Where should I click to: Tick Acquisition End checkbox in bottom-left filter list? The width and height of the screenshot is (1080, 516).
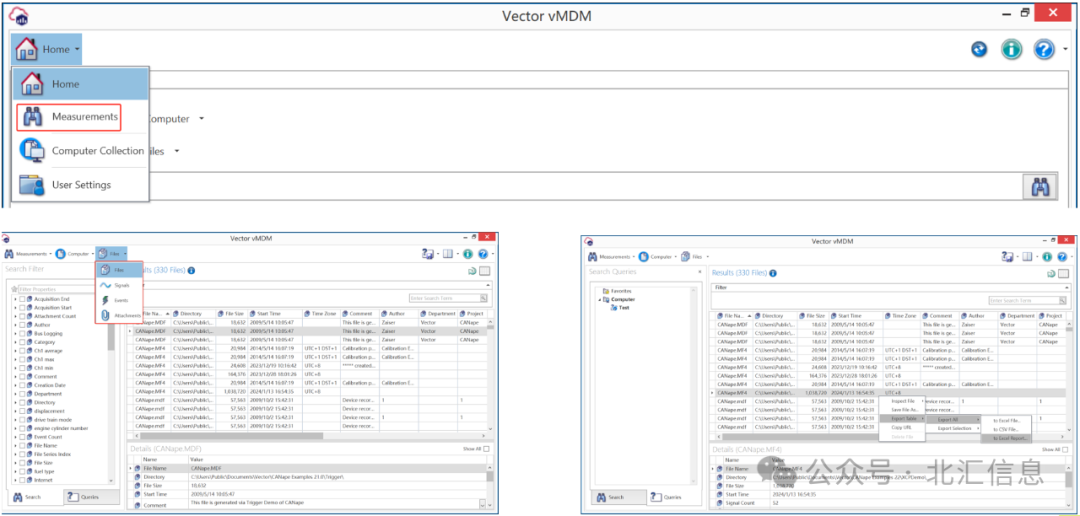point(22,299)
